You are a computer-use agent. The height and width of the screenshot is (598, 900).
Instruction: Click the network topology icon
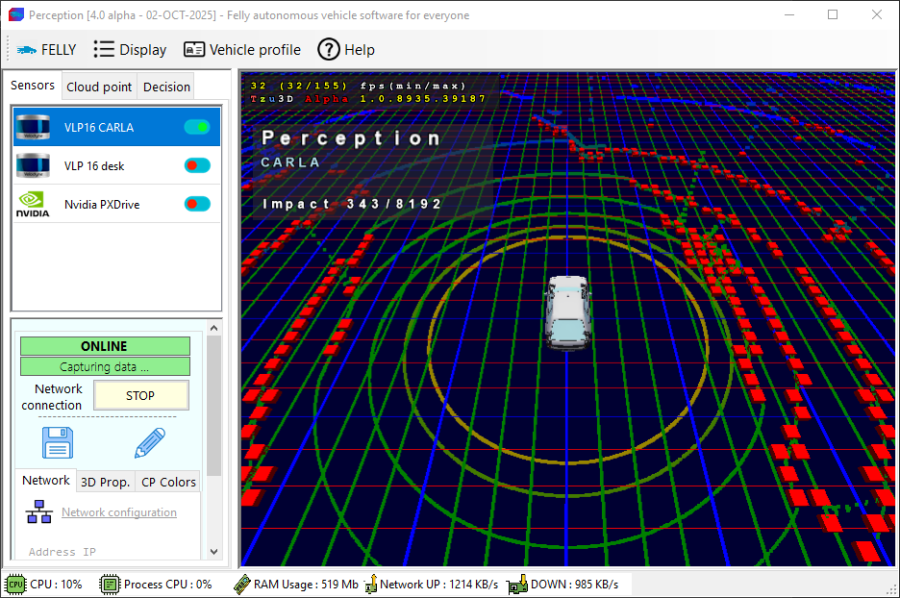point(40,513)
